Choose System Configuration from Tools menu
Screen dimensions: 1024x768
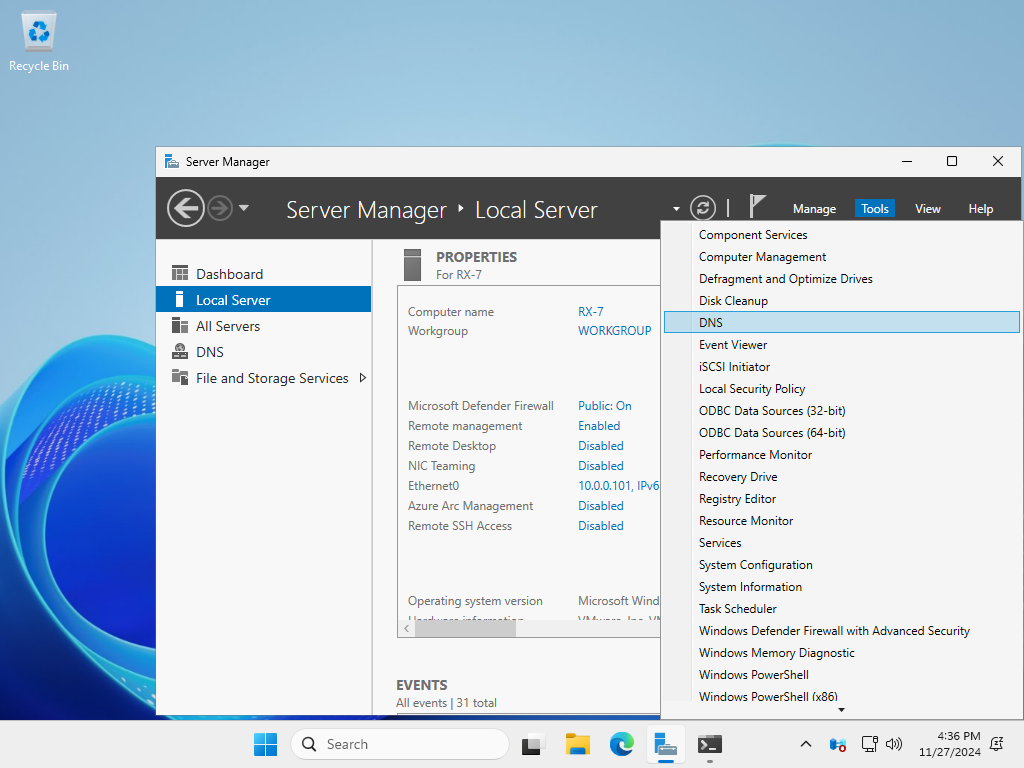click(841, 565)
